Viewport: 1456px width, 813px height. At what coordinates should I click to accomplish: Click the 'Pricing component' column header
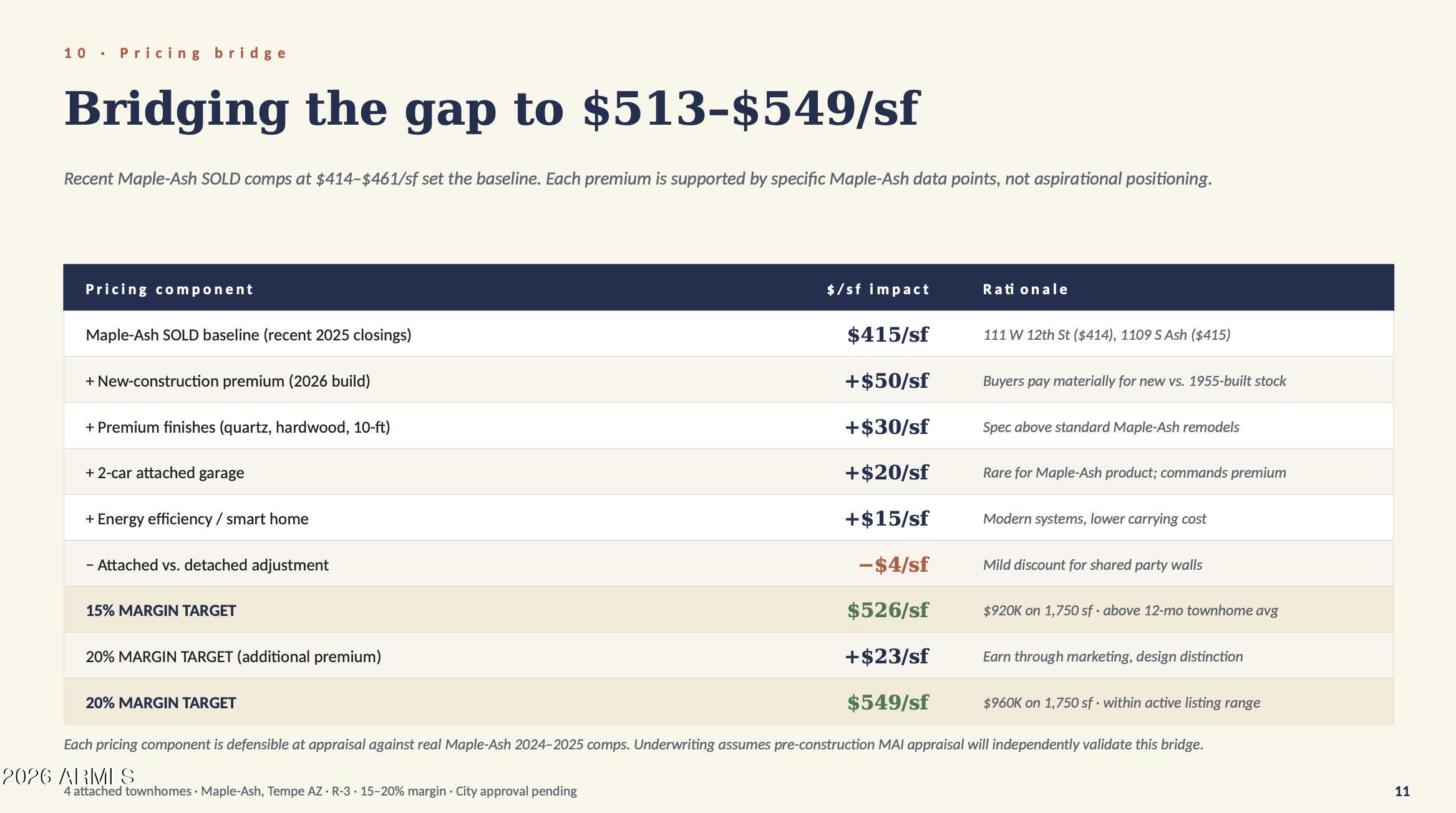tap(169, 289)
